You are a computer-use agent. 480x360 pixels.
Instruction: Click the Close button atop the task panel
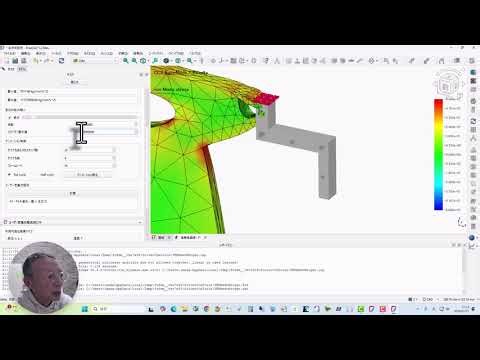pos(74,82)
